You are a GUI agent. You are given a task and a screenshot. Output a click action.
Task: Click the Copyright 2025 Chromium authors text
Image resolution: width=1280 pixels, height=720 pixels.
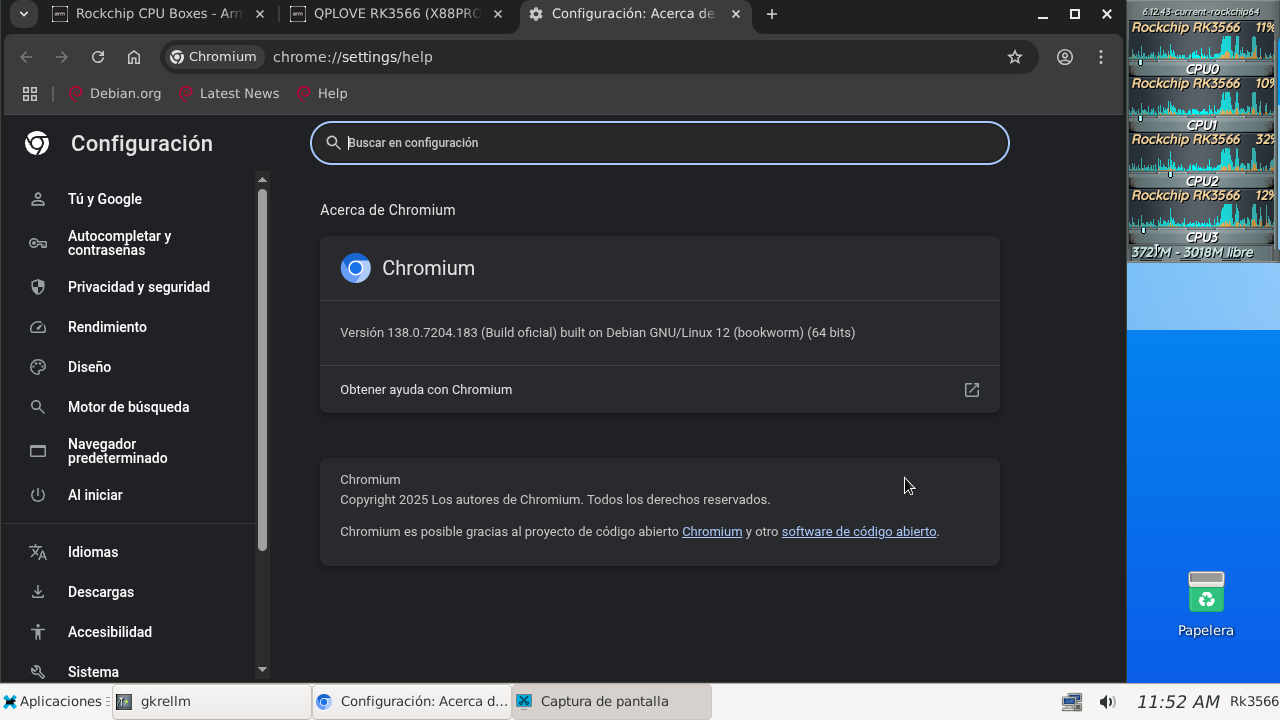555,500
